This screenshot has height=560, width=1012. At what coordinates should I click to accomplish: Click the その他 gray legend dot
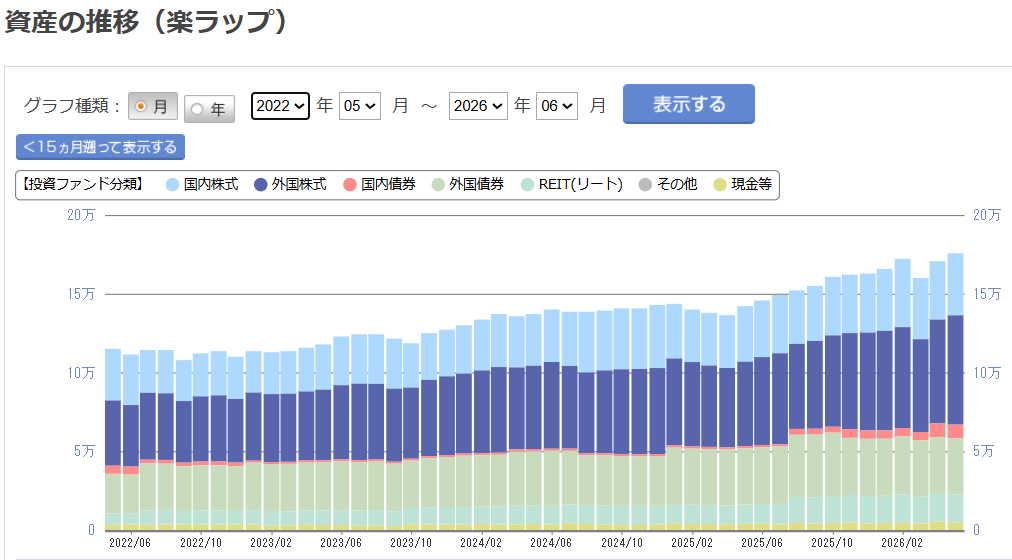645,185
